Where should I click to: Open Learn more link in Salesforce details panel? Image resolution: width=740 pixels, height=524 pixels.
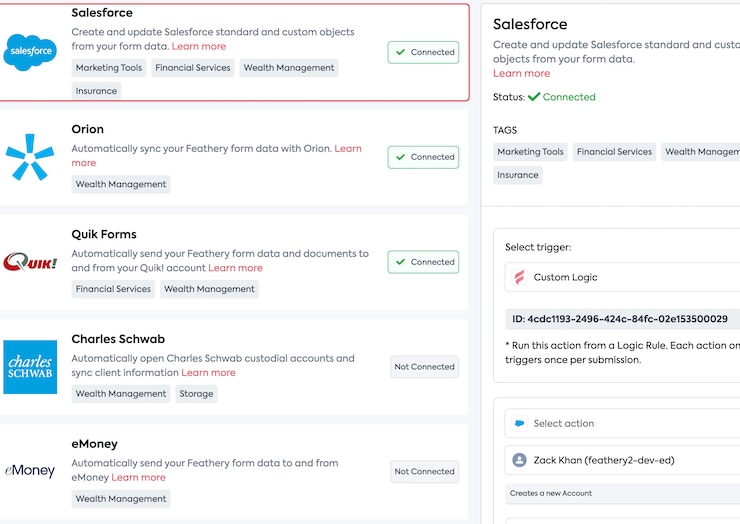tap(521, 73)
